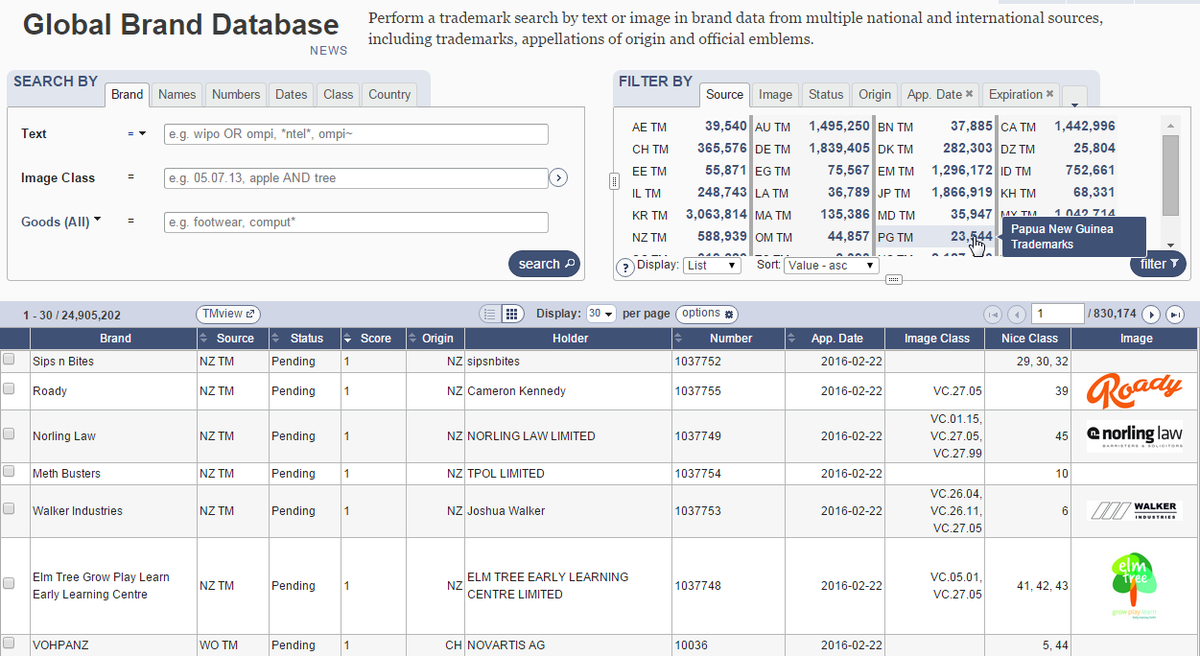The height and width of the screenshot is (656, 1200).
Task: Open the Sort Value - asc dropdown
Action: coord(831,266)
